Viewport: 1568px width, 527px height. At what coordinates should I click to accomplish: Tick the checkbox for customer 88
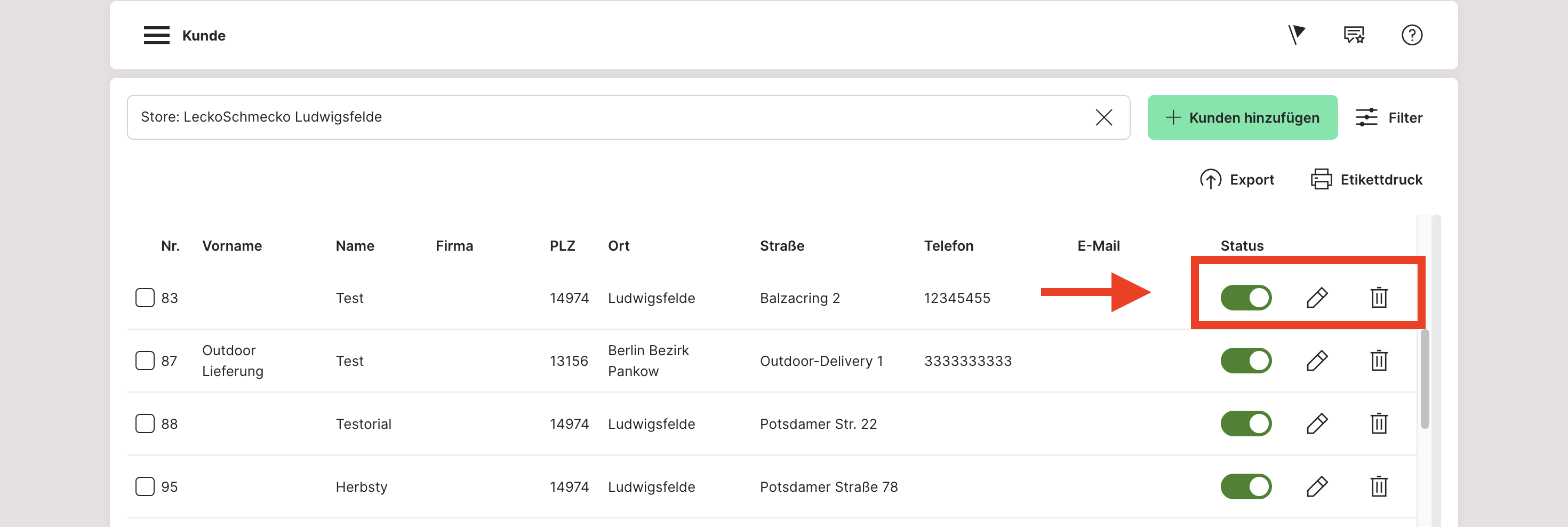[145, 424]
